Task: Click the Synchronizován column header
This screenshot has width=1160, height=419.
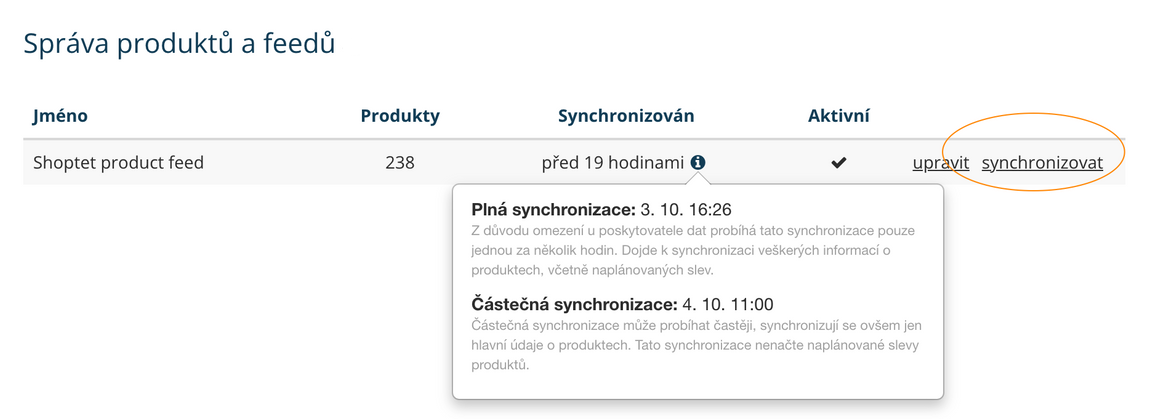Action: coord(626,116)
